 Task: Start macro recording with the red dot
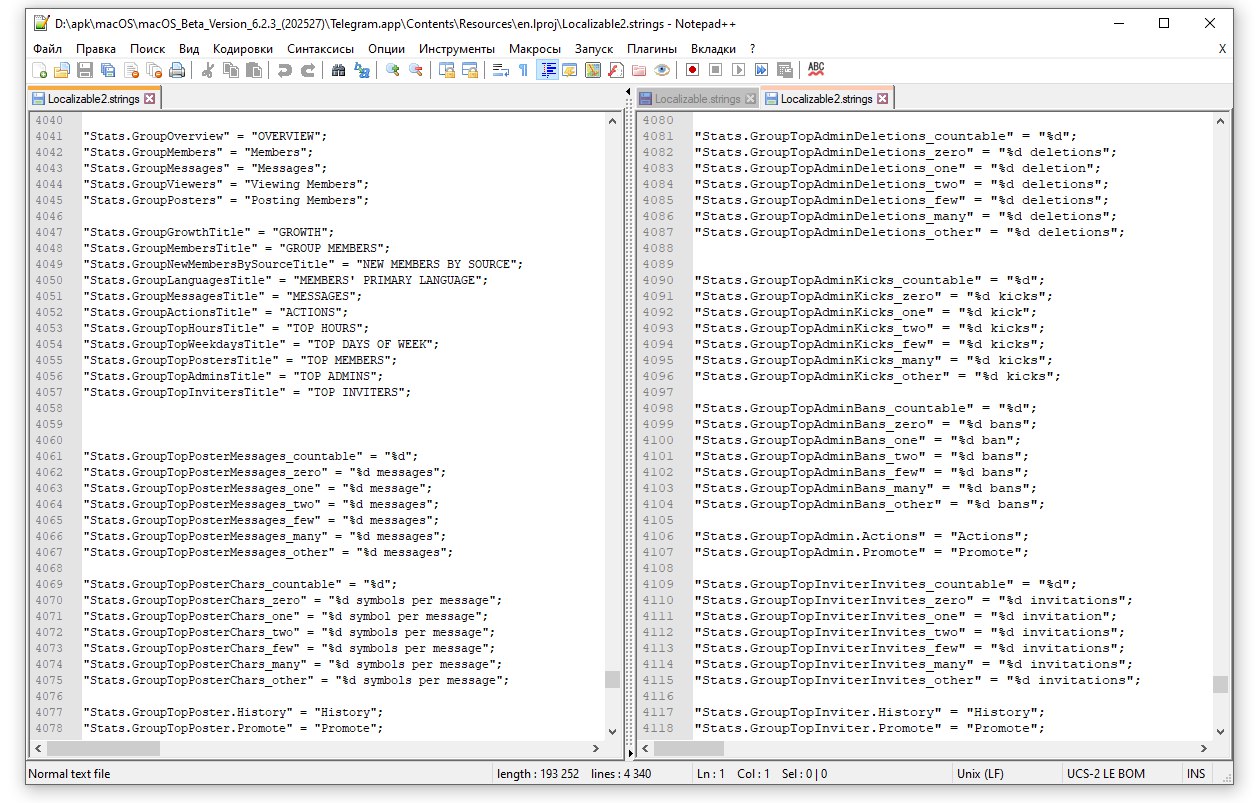click(691, 70)
